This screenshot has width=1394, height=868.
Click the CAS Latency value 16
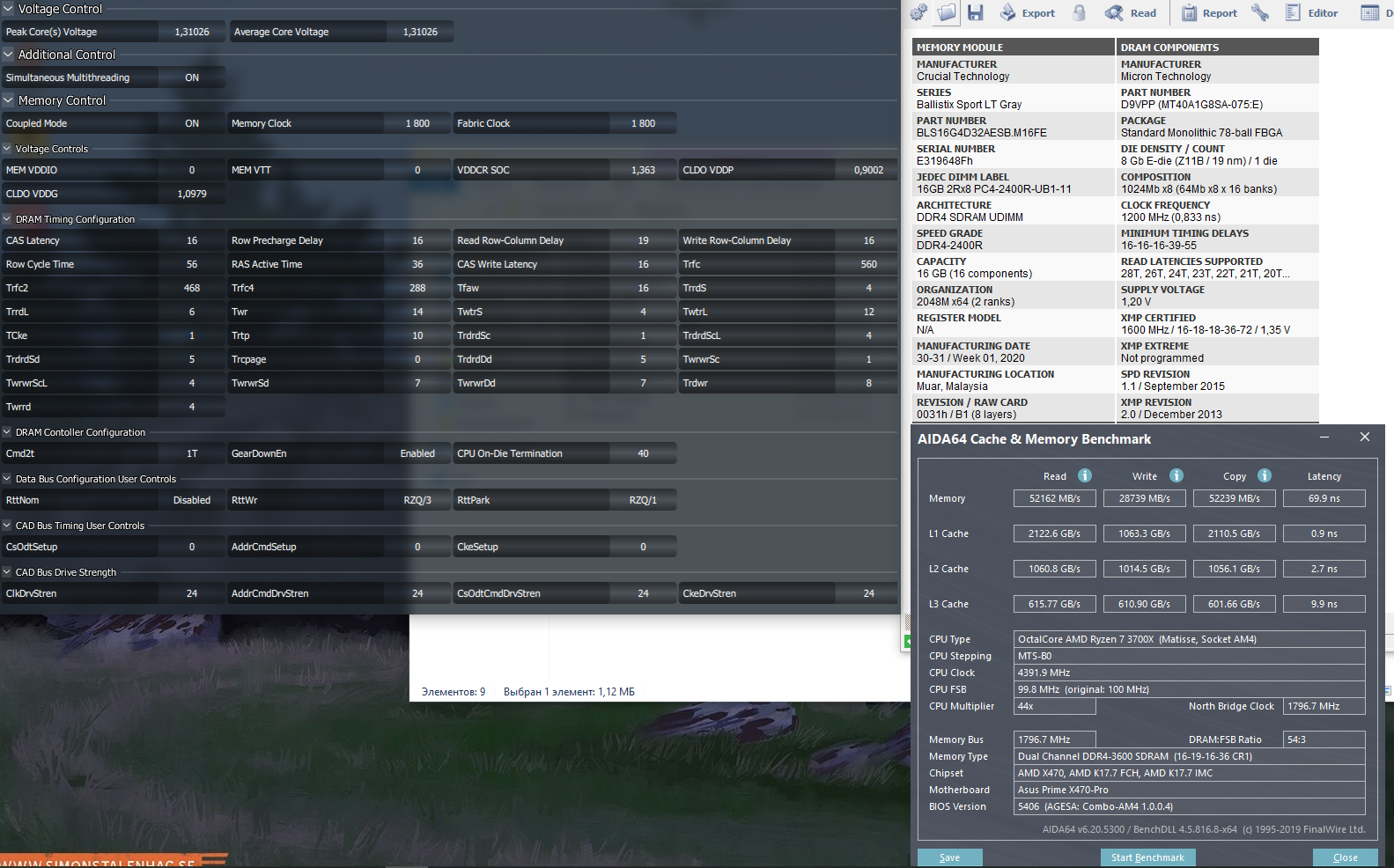coord(192,240)
